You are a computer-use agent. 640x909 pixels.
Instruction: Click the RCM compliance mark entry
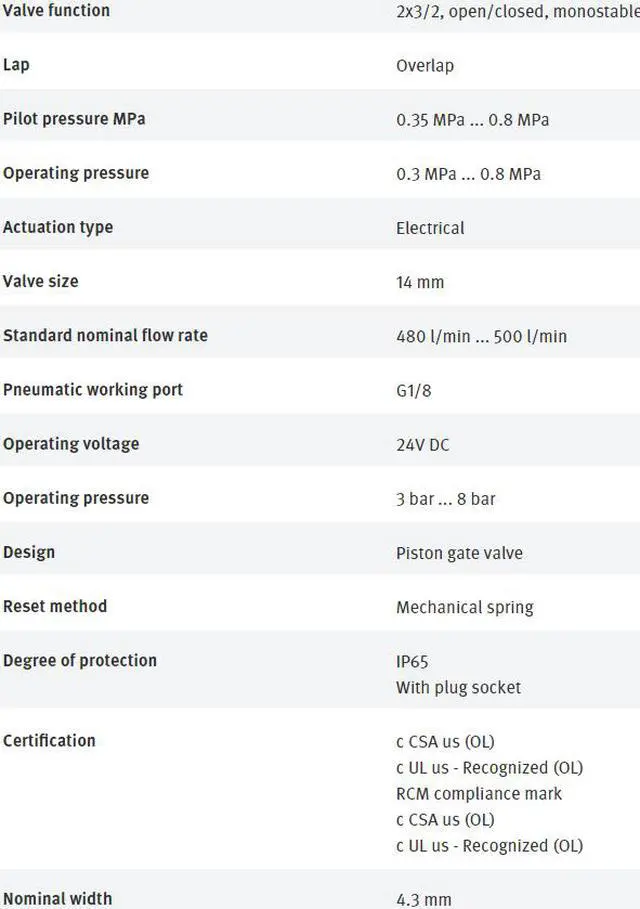point(479,794)
